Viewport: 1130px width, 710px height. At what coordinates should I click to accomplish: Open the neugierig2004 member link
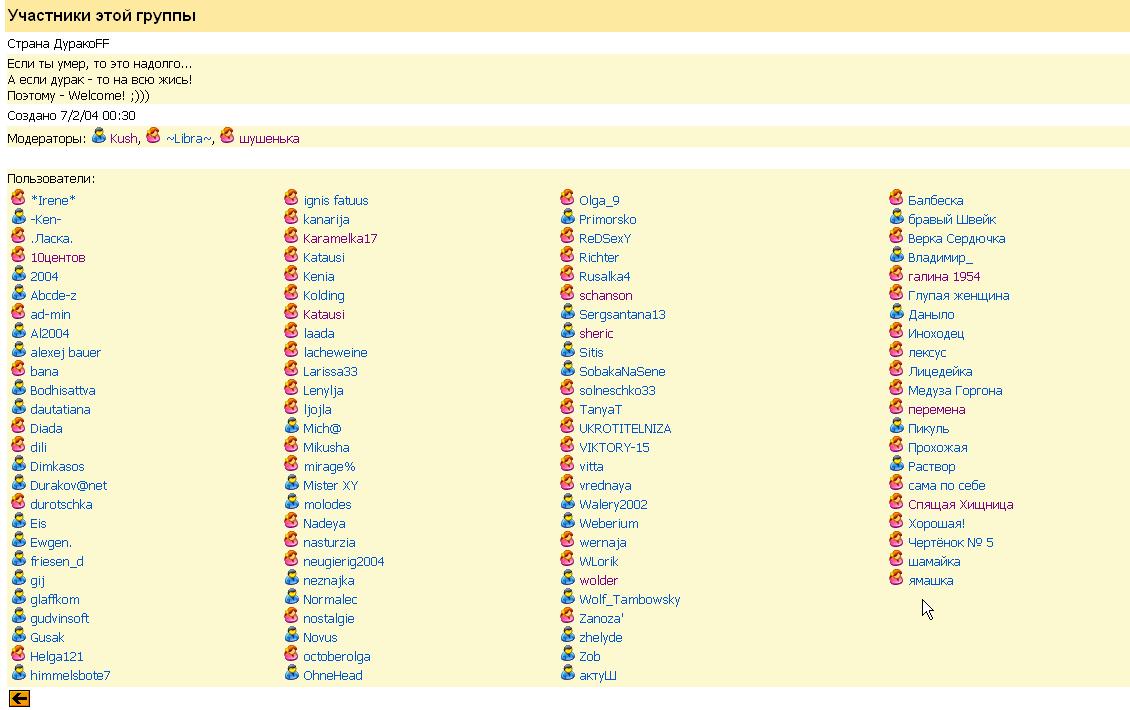point(343,562)
